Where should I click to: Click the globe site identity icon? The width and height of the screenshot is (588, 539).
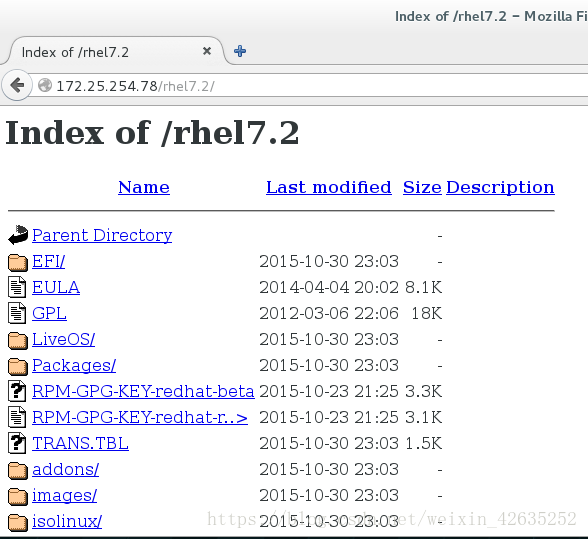point(45,85)
